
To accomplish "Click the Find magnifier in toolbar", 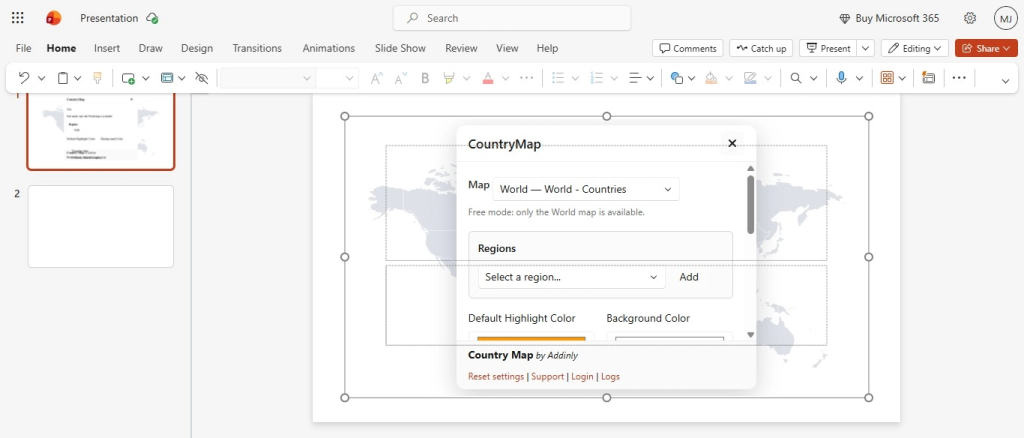I will click(795, 78).
